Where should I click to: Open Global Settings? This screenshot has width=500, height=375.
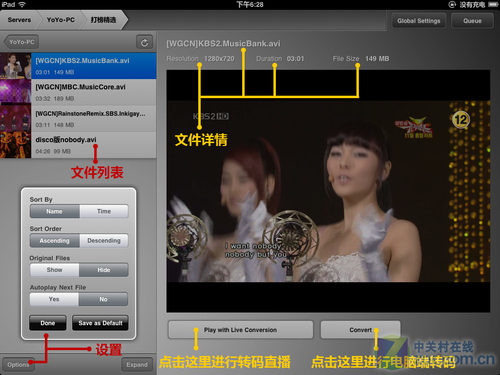[x=419, y=21]
